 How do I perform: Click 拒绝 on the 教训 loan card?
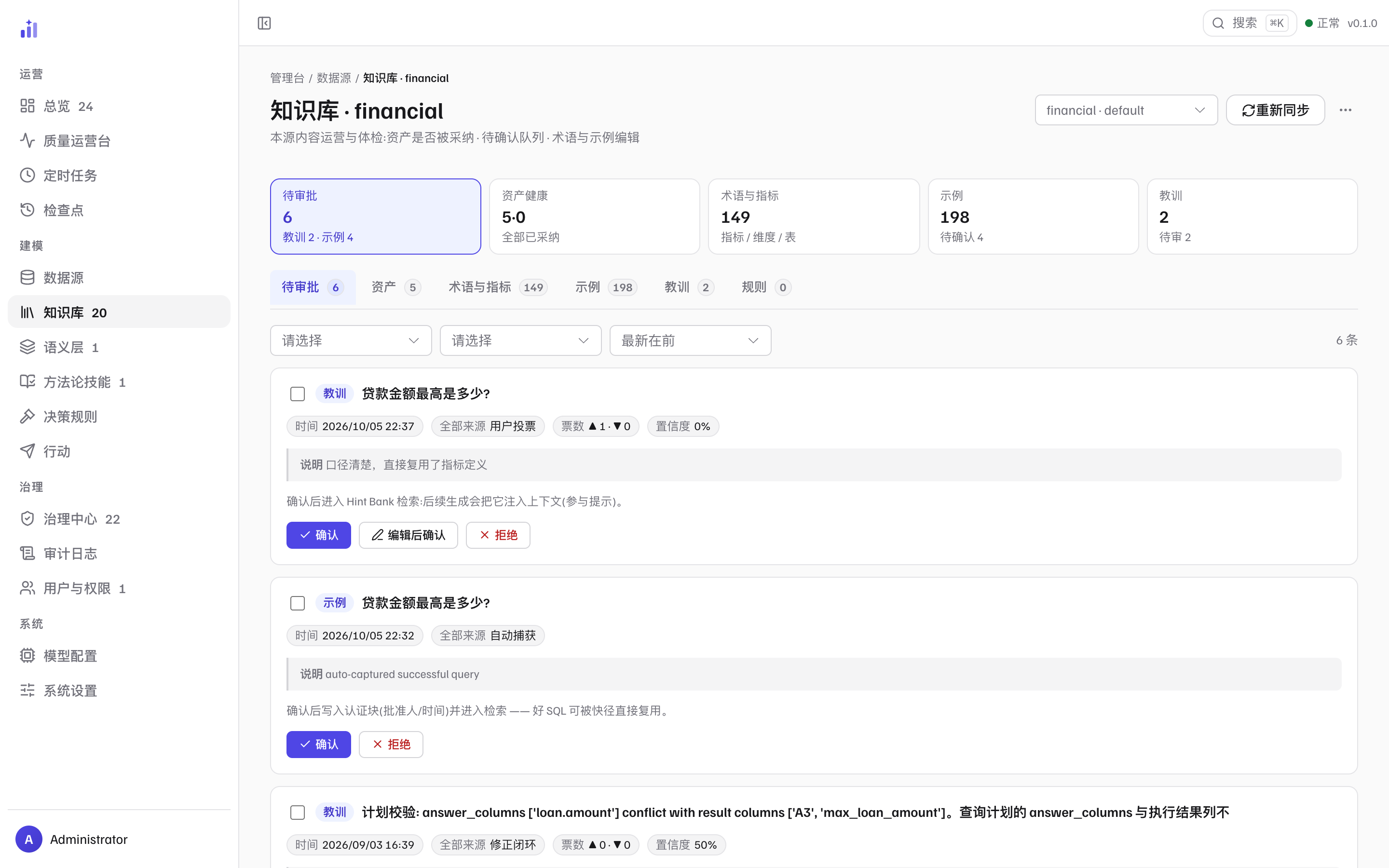coord(498,535)
